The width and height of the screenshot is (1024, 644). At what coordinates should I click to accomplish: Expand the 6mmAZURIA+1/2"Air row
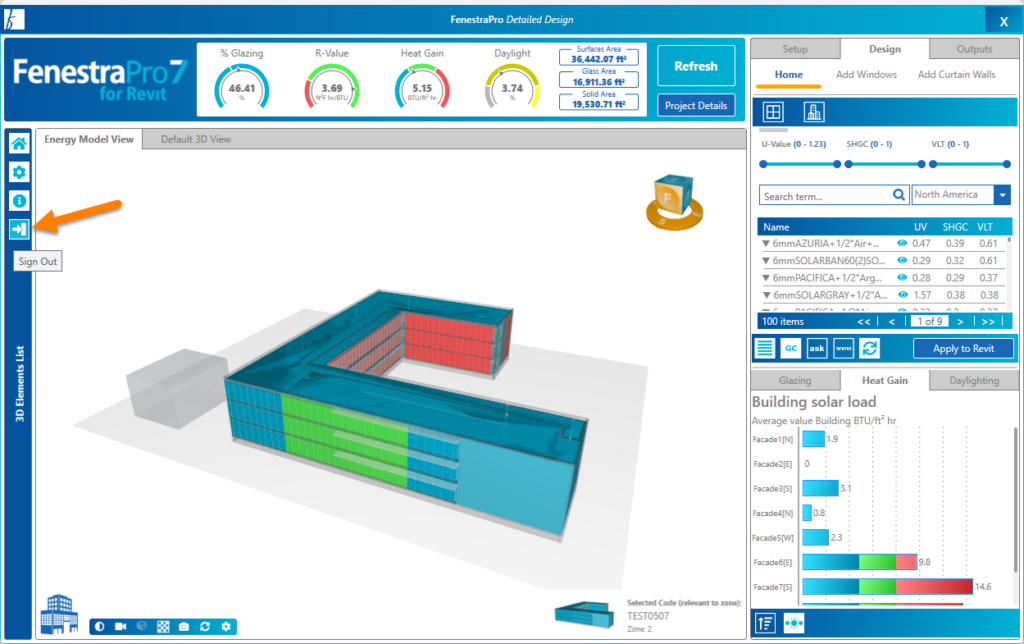tap(765, 244)
